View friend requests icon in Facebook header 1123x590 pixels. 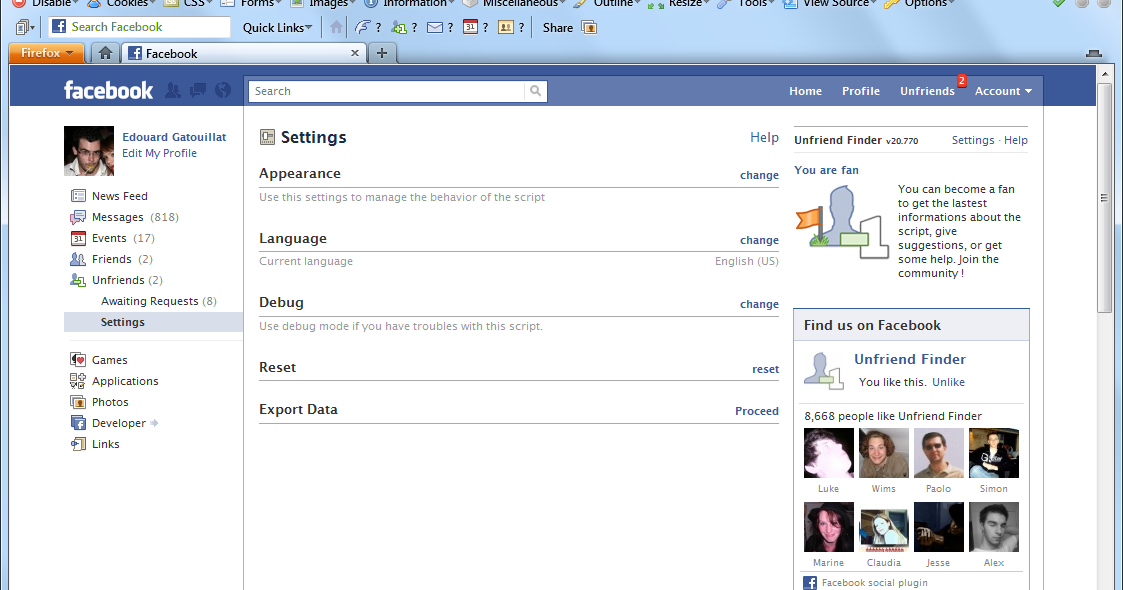[x=172, y=90]
